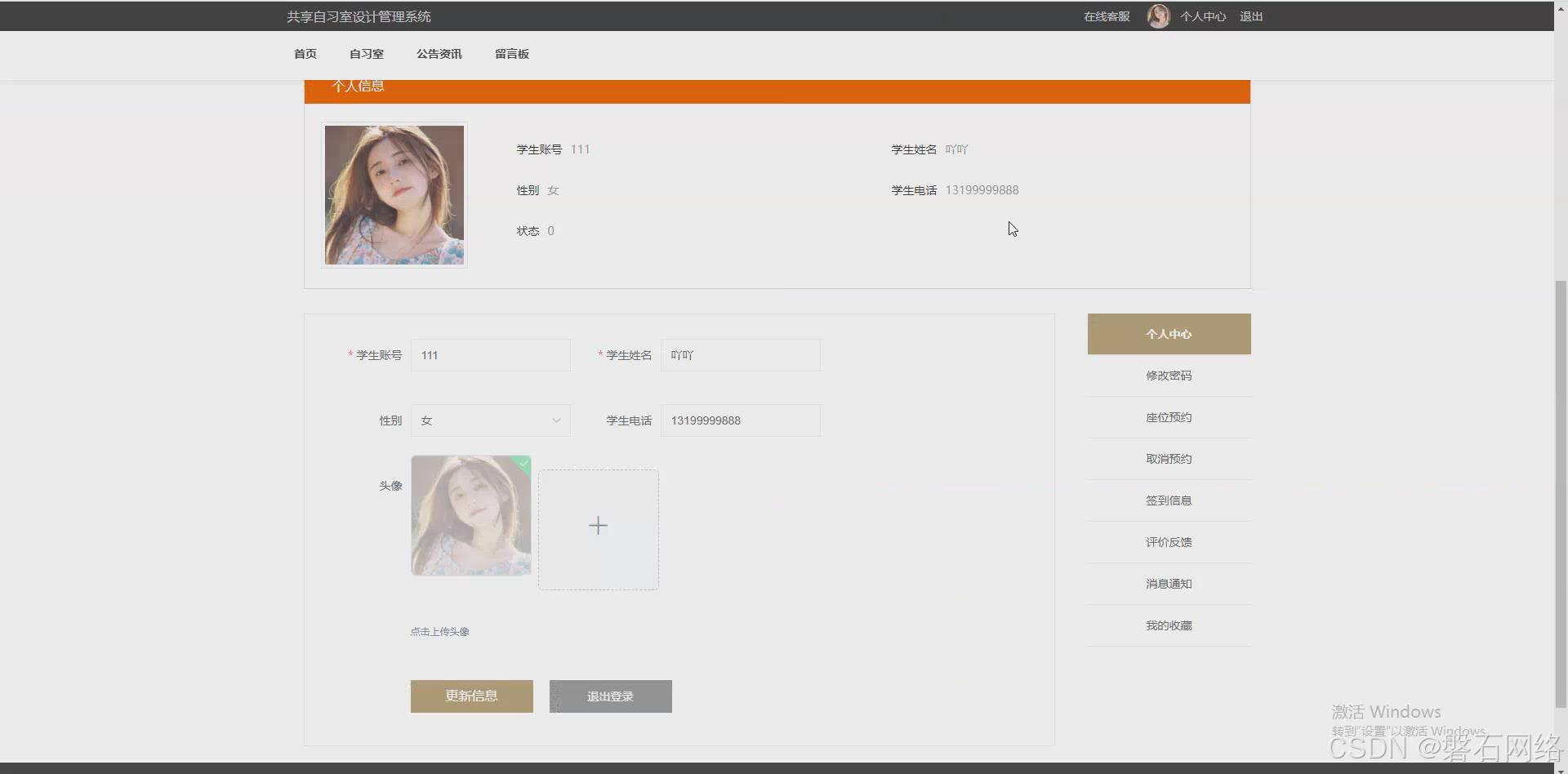Image resolution: width=1568 pixels, height=774 pixels.
Task: Select 首页 in the navigation menu
Action: (x=305, y=53)
